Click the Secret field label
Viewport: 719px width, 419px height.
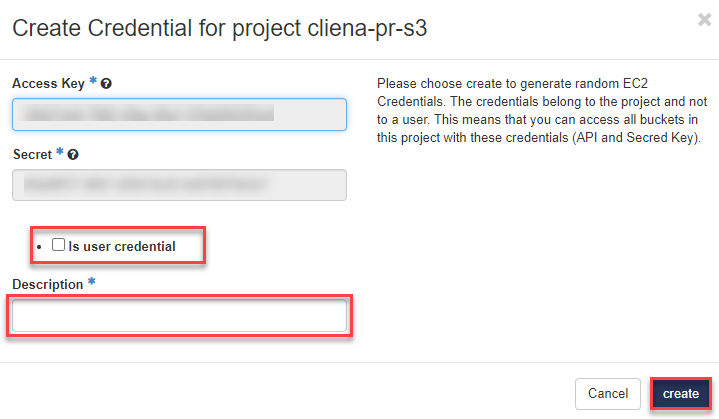click(33, 154)
